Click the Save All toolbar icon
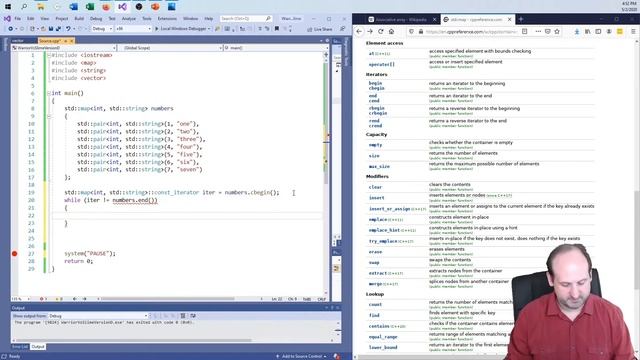Image resolution: width=640 pixels, height=360 pixels. click(58, 29)
